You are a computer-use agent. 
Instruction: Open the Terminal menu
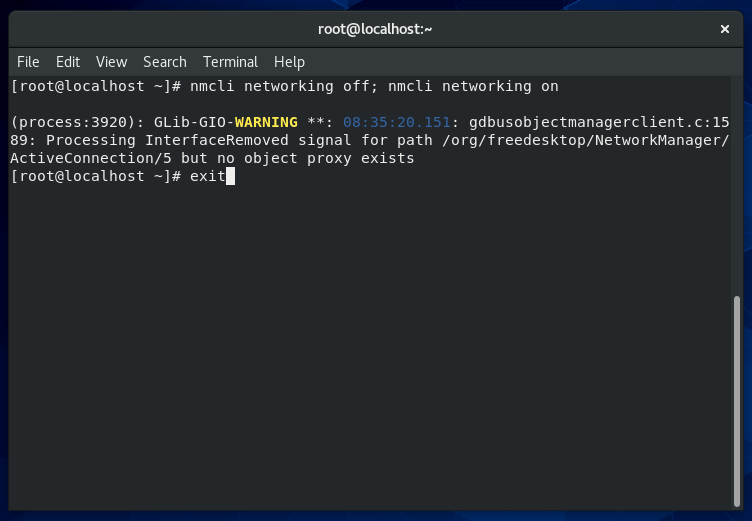click(230, 62)
